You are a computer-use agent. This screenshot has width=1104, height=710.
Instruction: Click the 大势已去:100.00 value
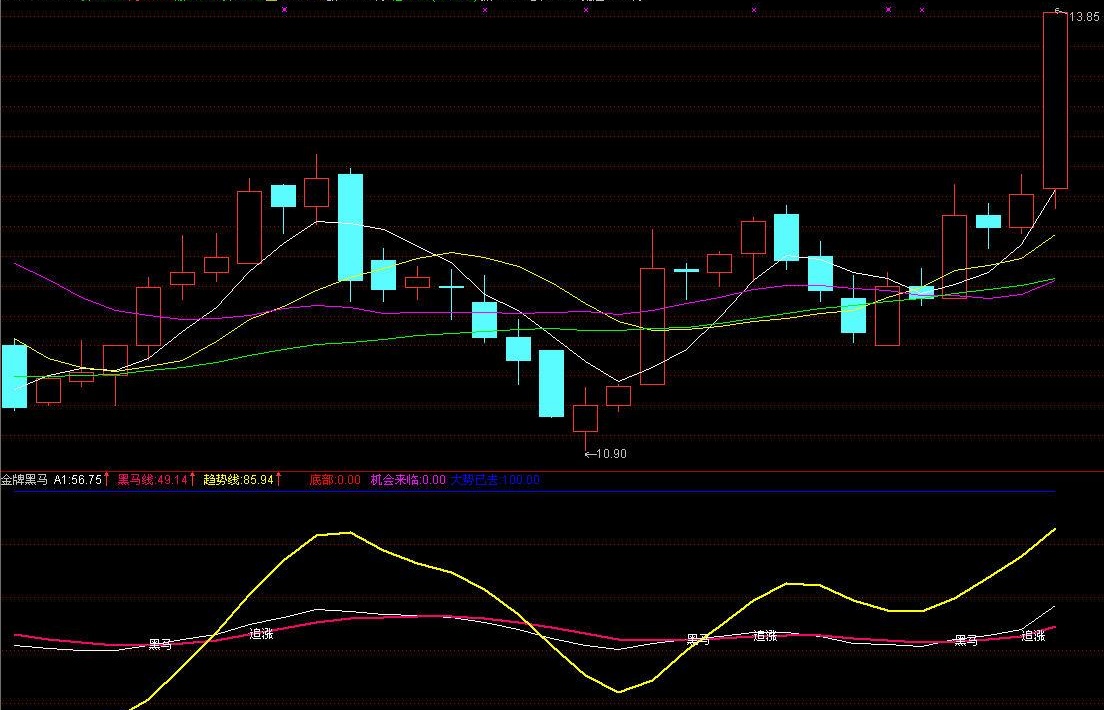[x=496, y=480]
